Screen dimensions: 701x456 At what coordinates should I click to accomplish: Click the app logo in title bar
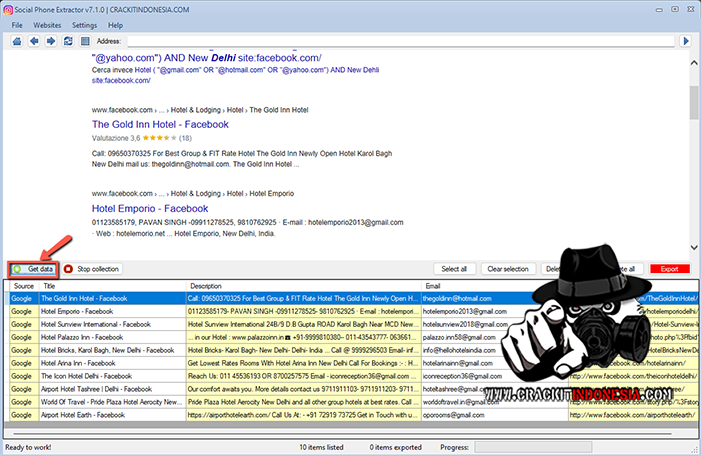(x=8, y=8)
